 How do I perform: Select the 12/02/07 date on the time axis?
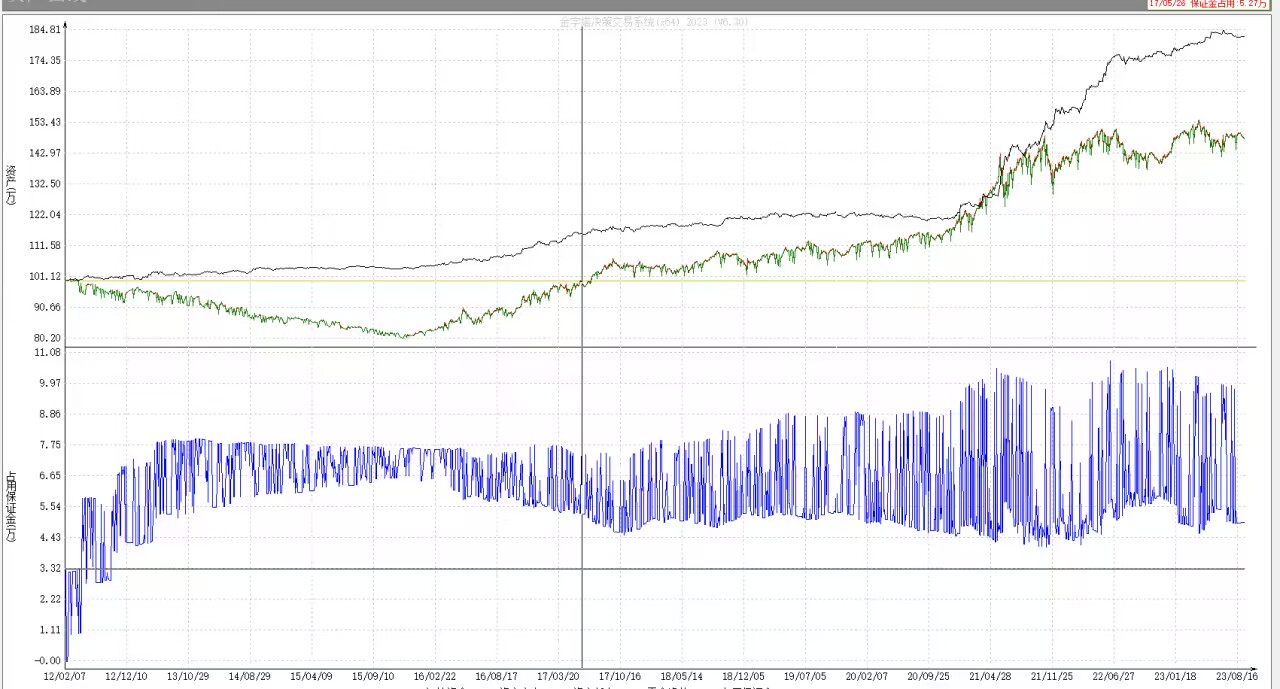tap(65, 676)
